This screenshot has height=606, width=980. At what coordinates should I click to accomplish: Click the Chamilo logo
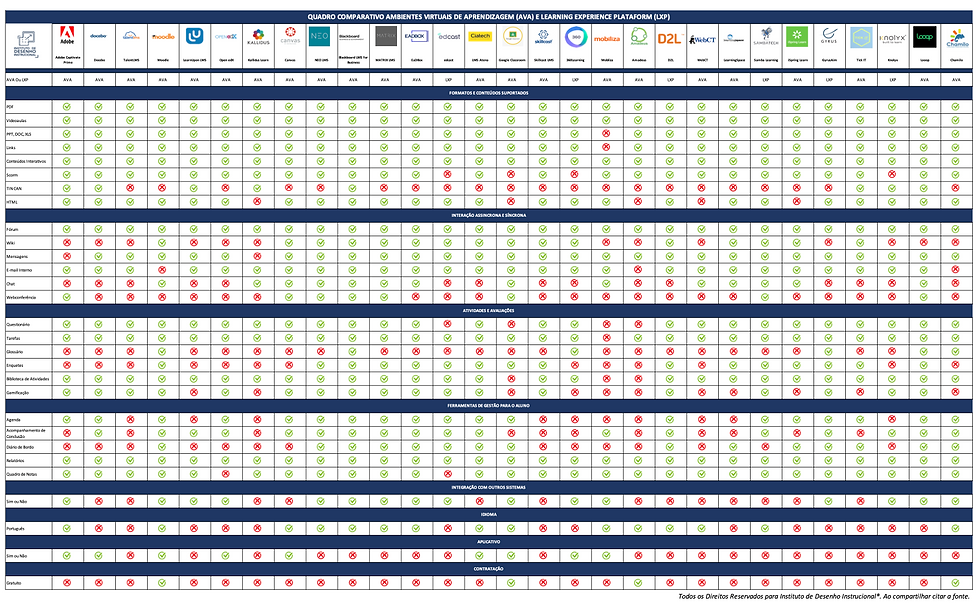957,37
